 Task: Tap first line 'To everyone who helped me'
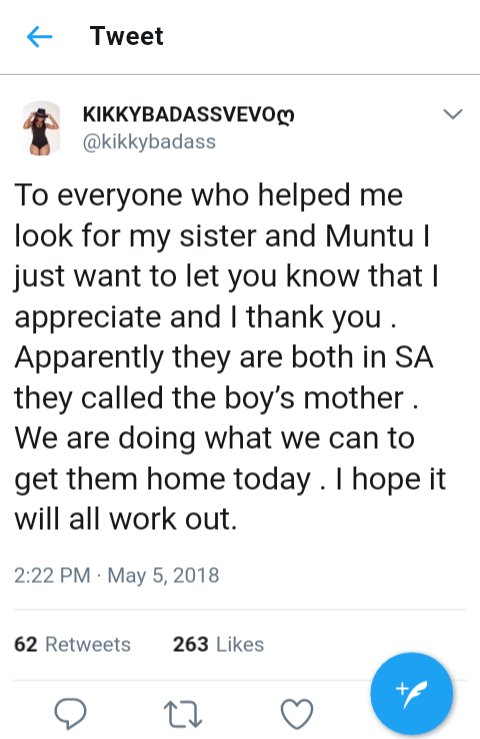coord(208,195)
